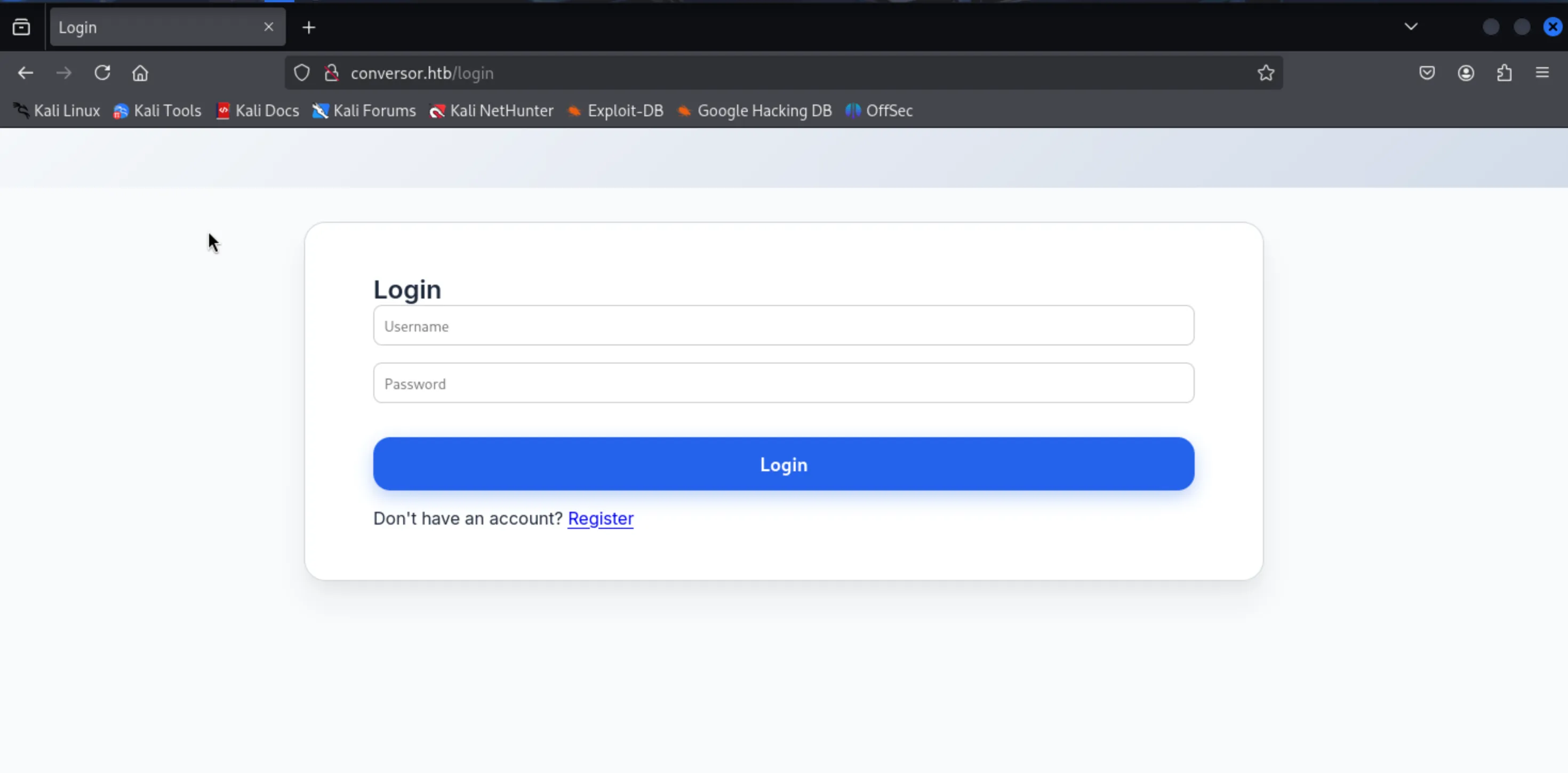Viewport: 1568px width, 773px height.
Task: Focus the Password input field
Action: click(x=783, y=383)
